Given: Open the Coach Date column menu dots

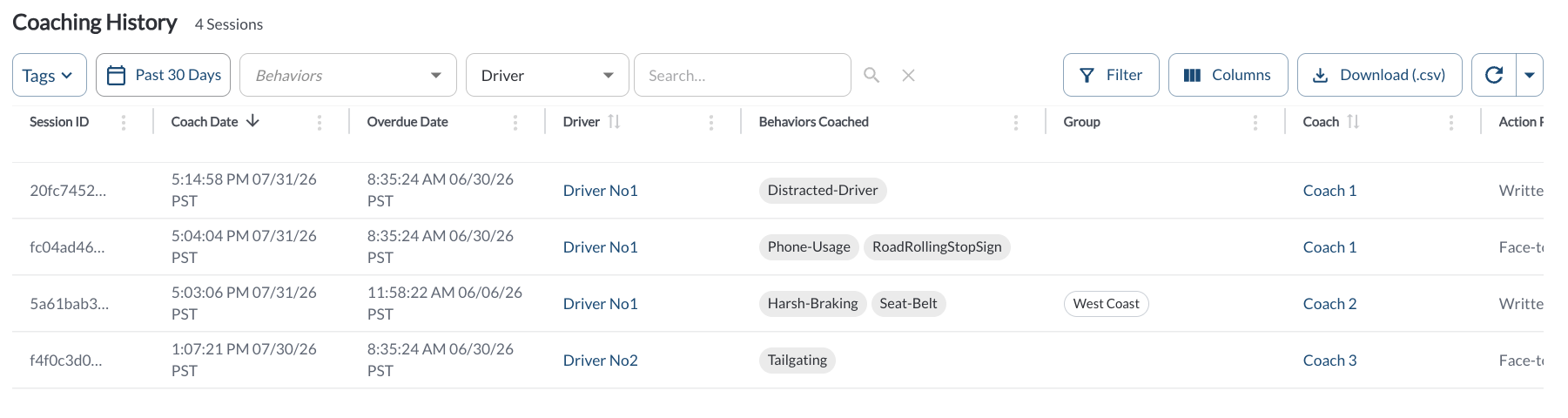Looking at the screenshot, I should pos(320,123).
